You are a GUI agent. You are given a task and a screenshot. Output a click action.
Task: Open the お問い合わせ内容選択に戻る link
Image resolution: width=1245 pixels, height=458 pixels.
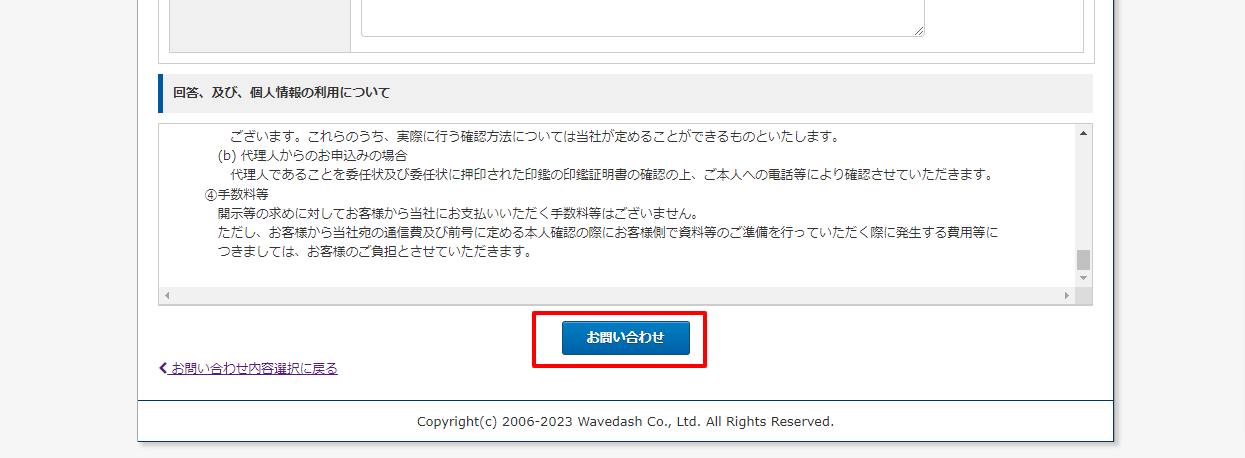tap(254, 368)
